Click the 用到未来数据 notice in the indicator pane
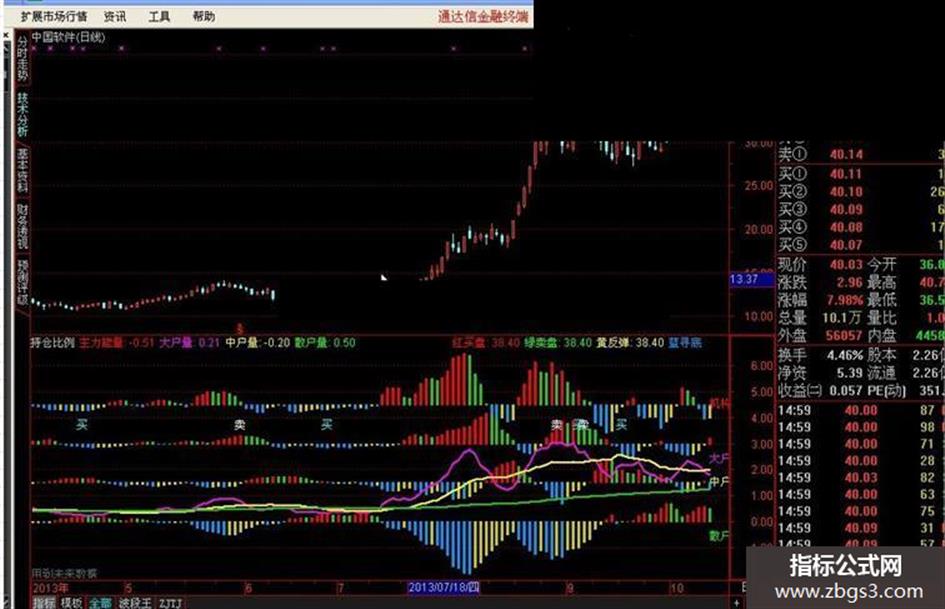This screenshot has width=945, height=609. [x=64, y=573]
